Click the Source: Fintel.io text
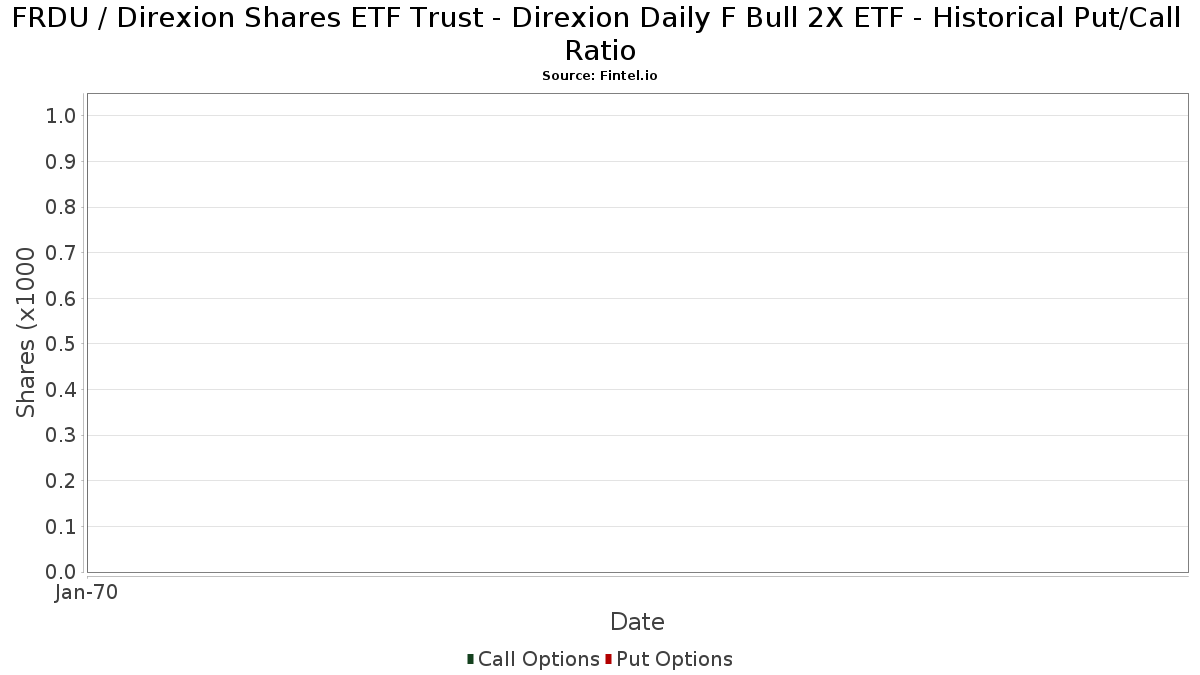 click(x=600, y=76)
